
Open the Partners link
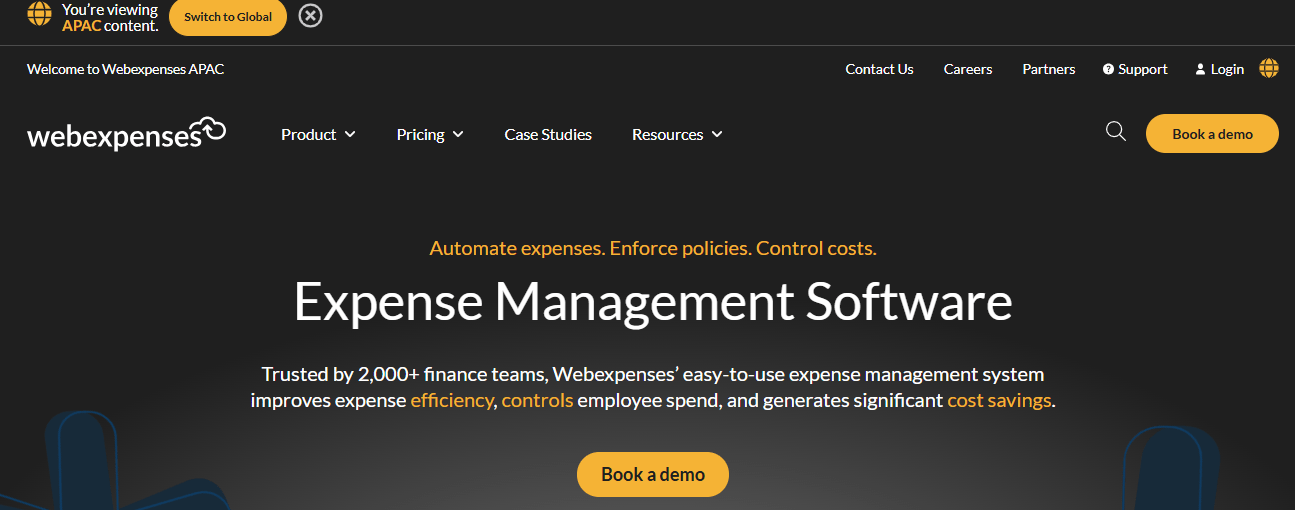pyautogui.click(x=1048, y=69)
